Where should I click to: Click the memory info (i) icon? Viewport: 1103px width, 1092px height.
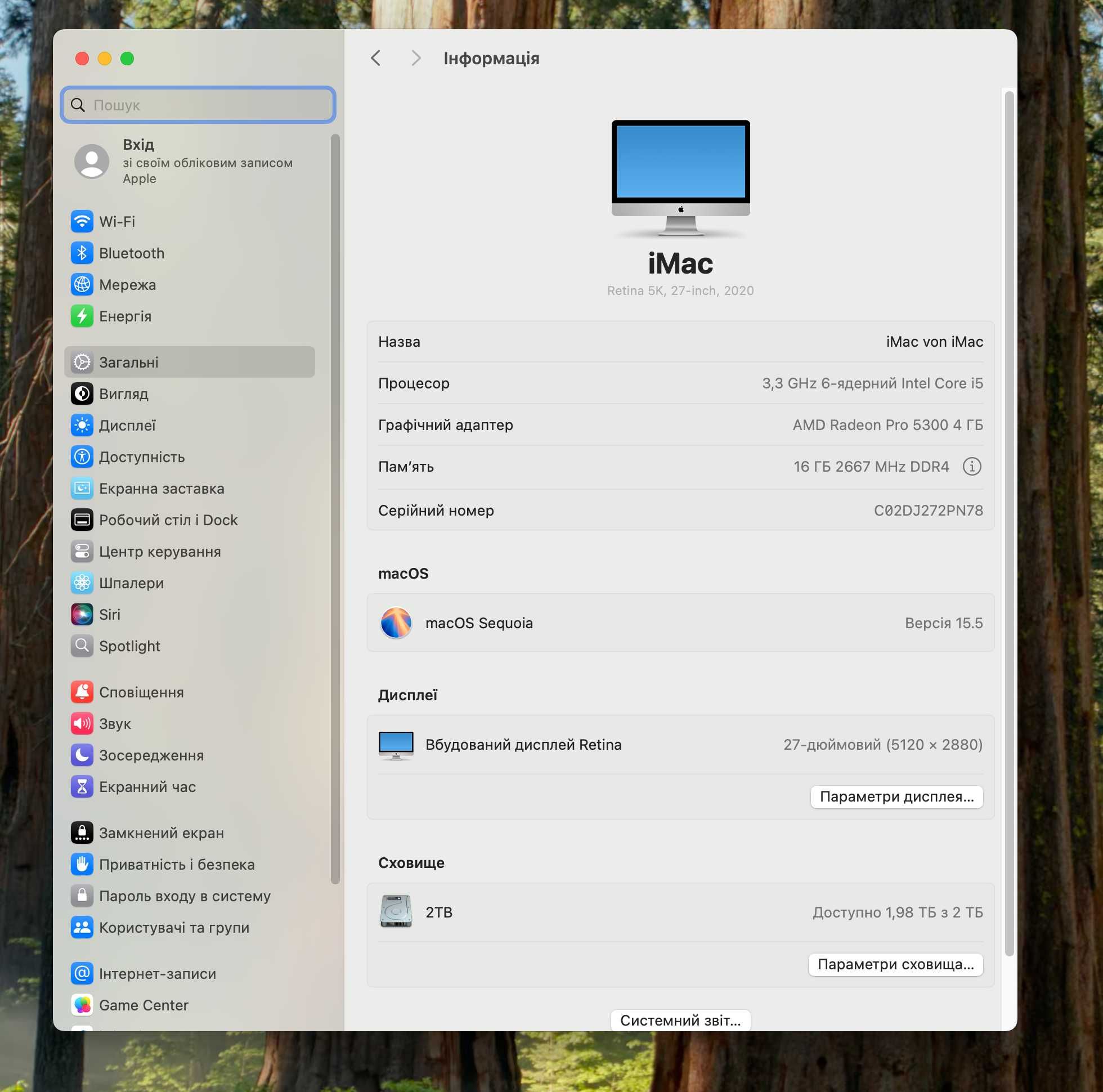tap(972, 467)
